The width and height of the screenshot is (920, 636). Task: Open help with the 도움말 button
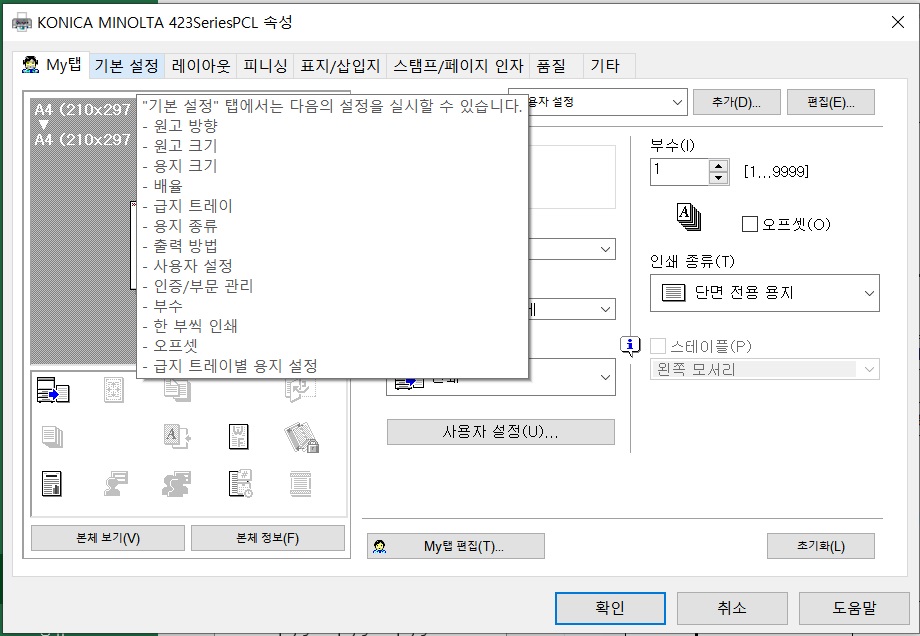[854, 608]
